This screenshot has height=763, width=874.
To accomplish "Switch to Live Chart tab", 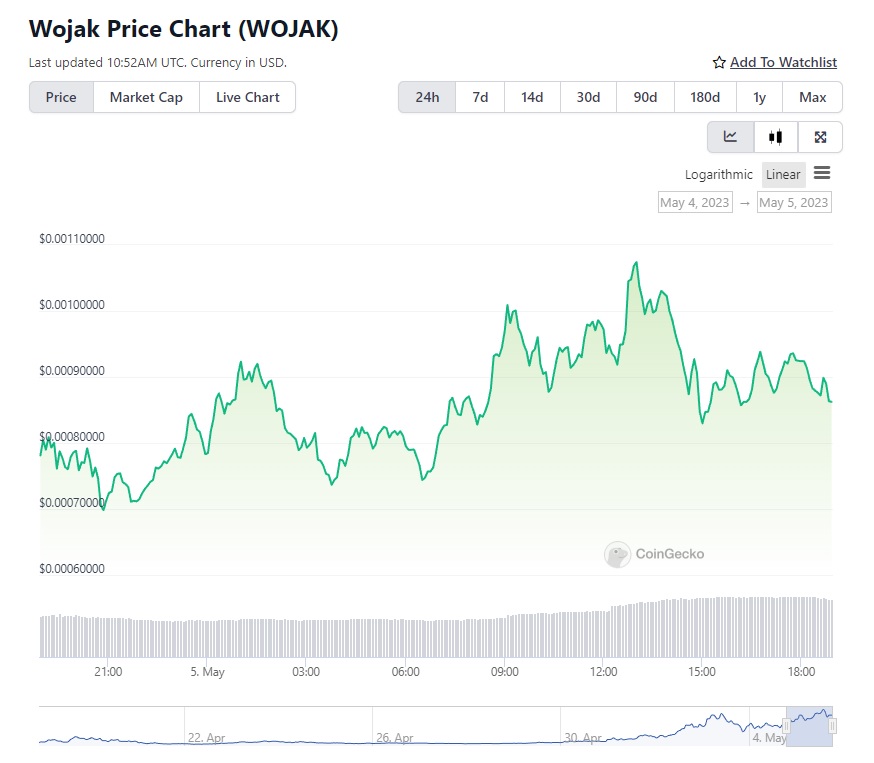I will [248, 97].
